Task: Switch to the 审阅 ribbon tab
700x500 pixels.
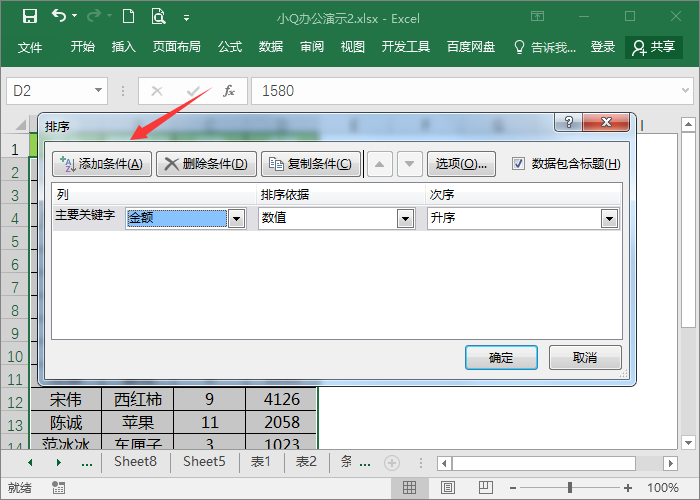Action: tap(312, 47)
